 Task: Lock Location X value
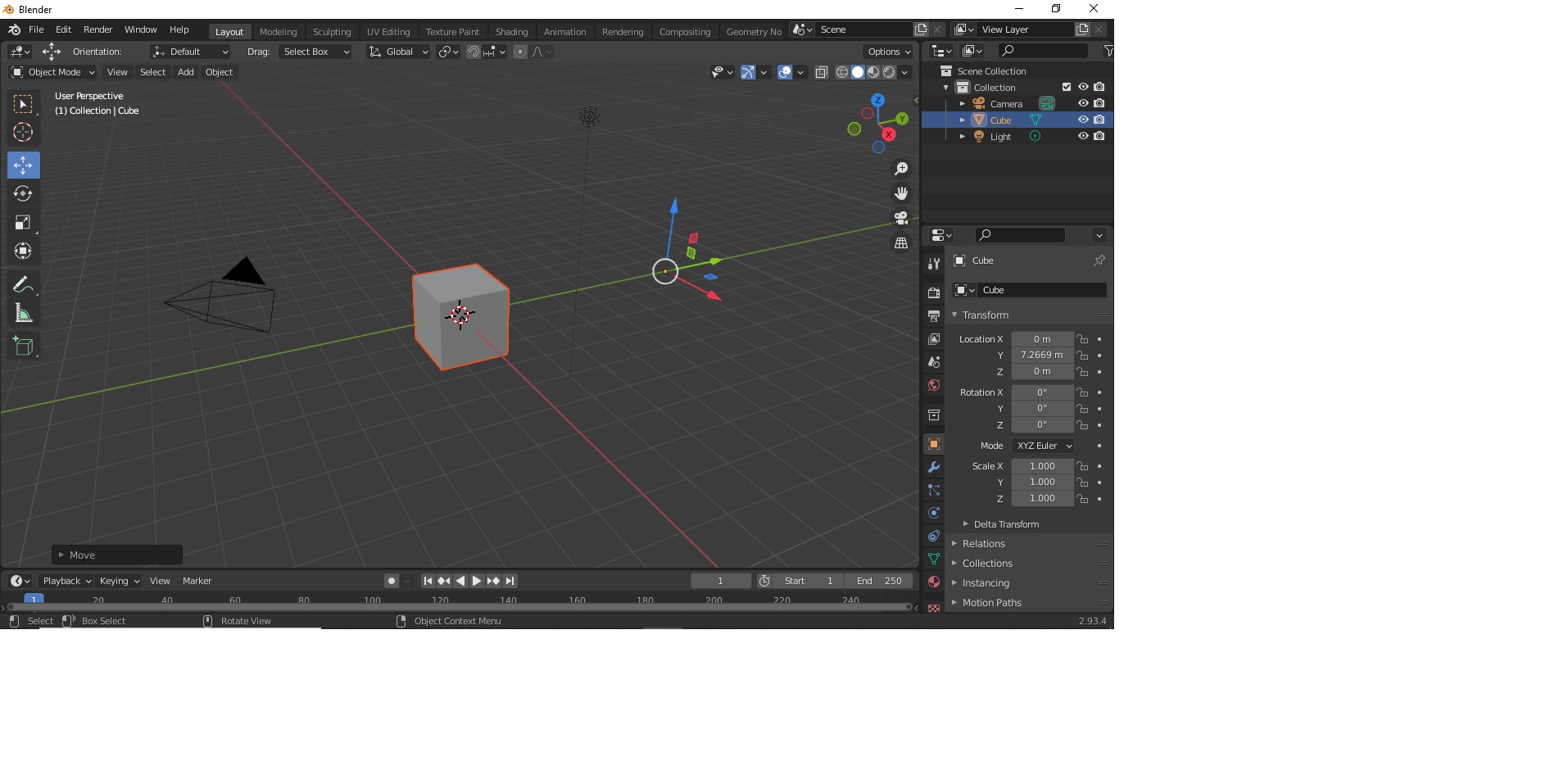(1083, 339)
